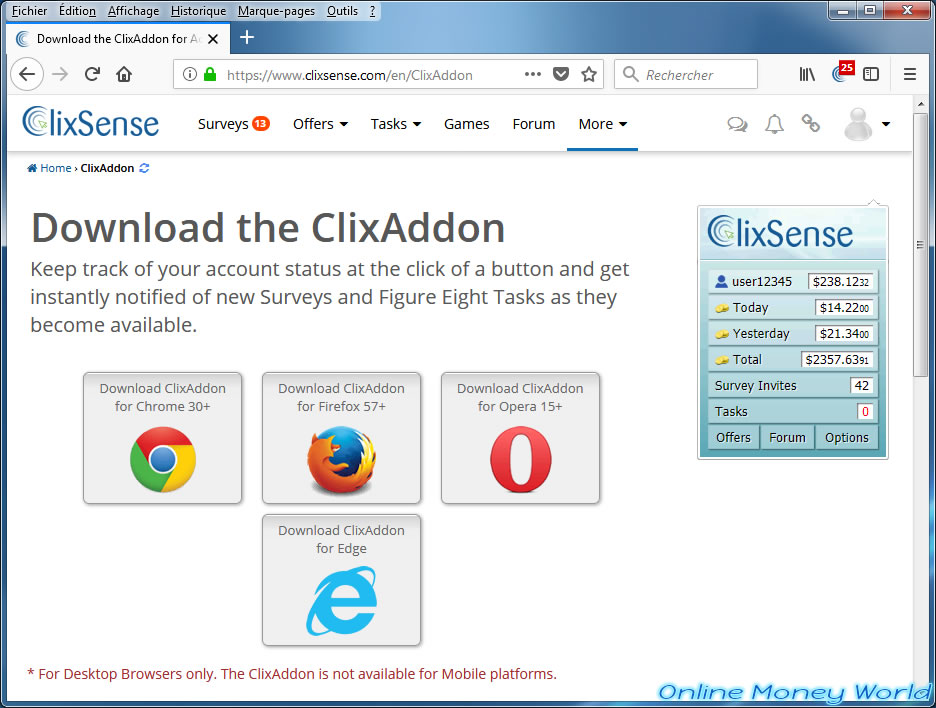Reload the page with the refresh button

[92, 75]
